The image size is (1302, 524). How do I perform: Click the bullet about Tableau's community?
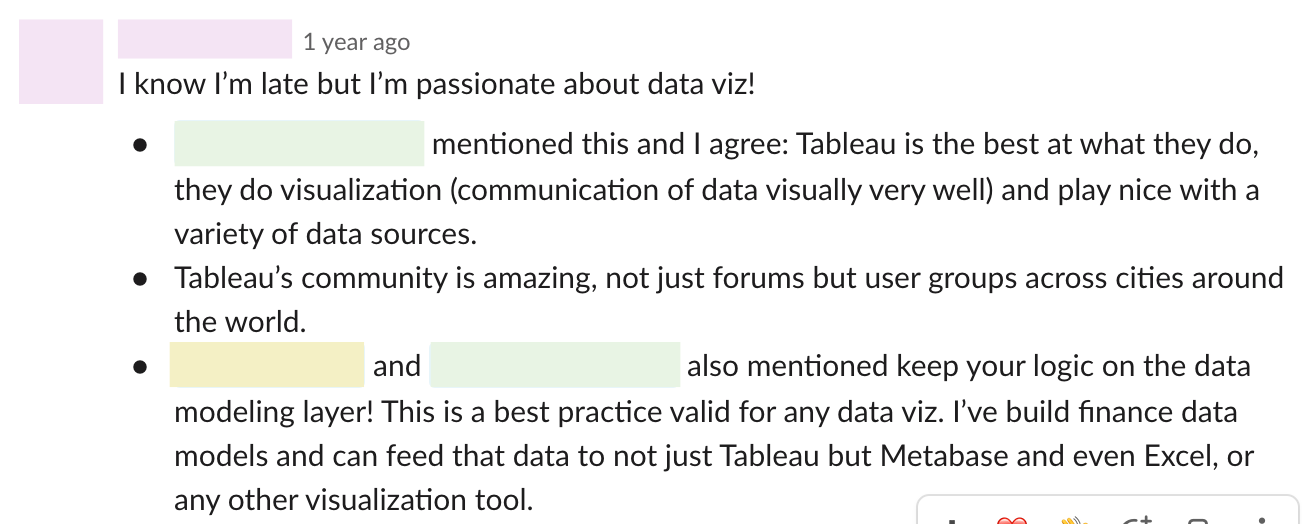pos(728,299)
